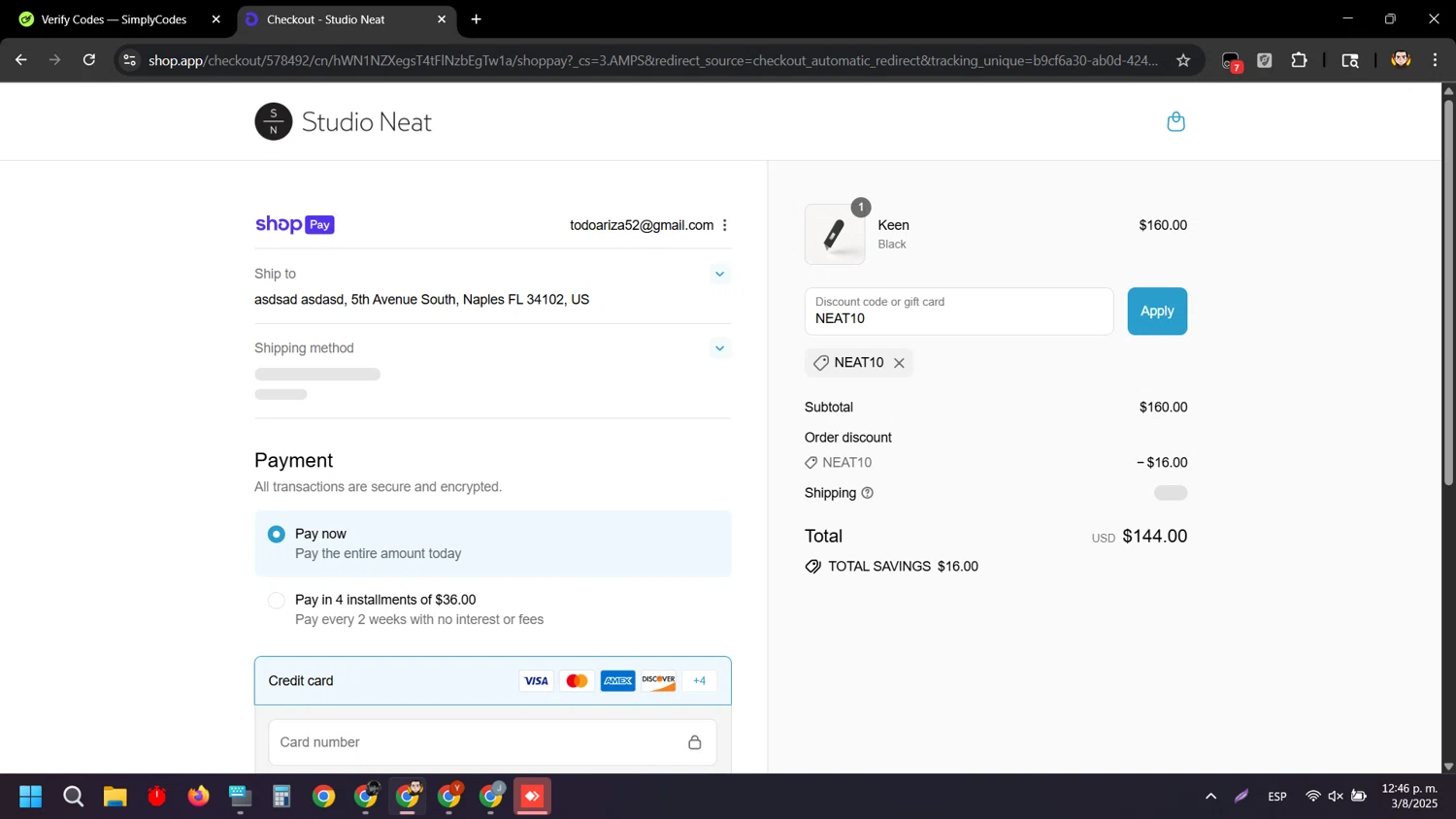Open the Windows Start menu
This screenshot has width=1456, height=819.
(31, 797)
